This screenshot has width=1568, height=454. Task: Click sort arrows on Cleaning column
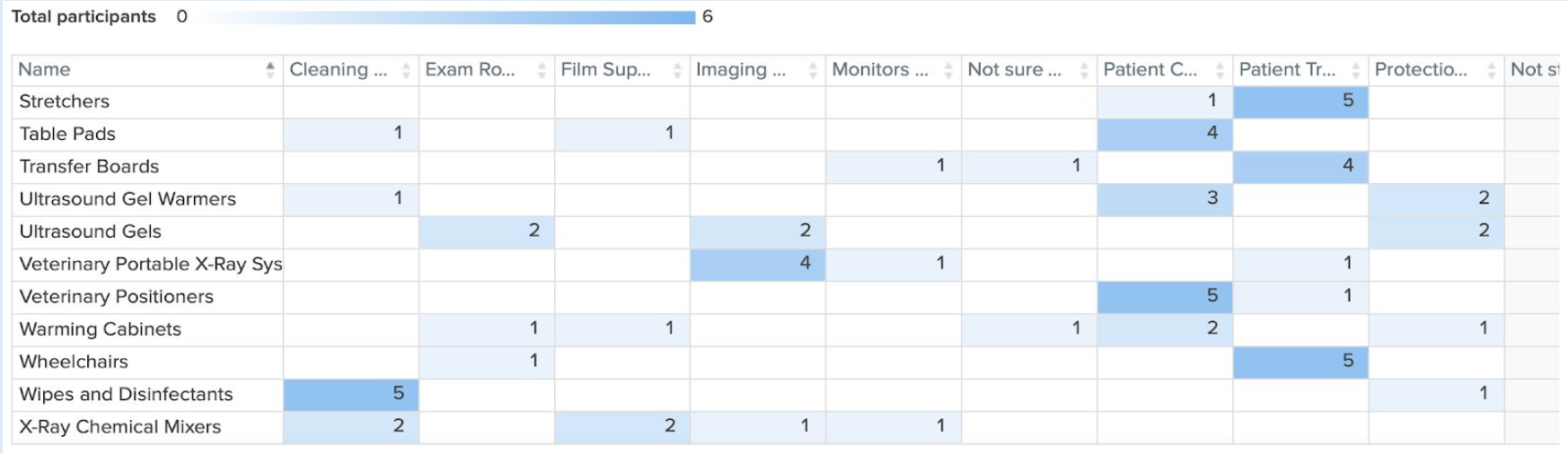click(x=406, y=70)
